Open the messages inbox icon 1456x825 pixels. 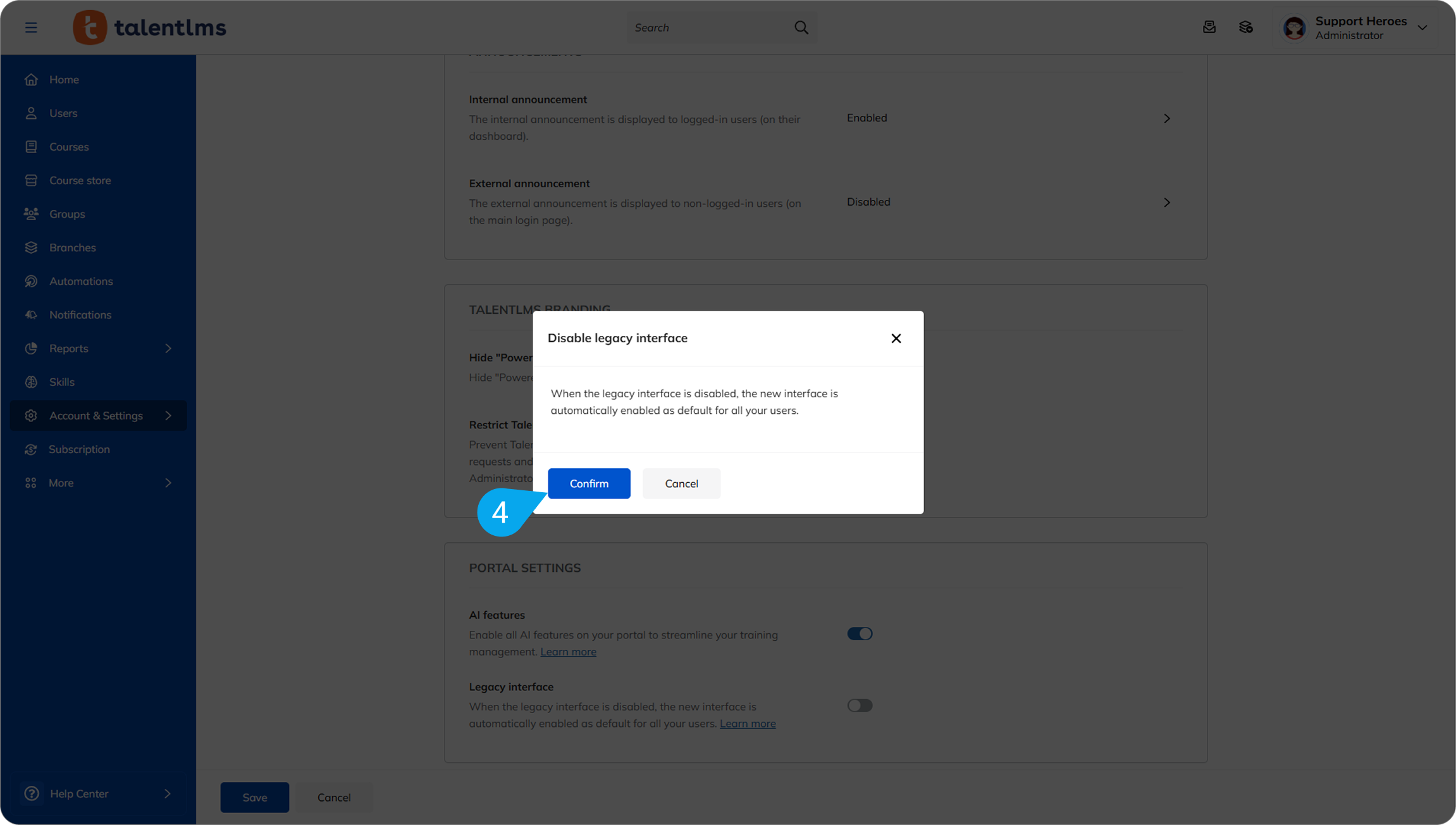click(1209, 27)
